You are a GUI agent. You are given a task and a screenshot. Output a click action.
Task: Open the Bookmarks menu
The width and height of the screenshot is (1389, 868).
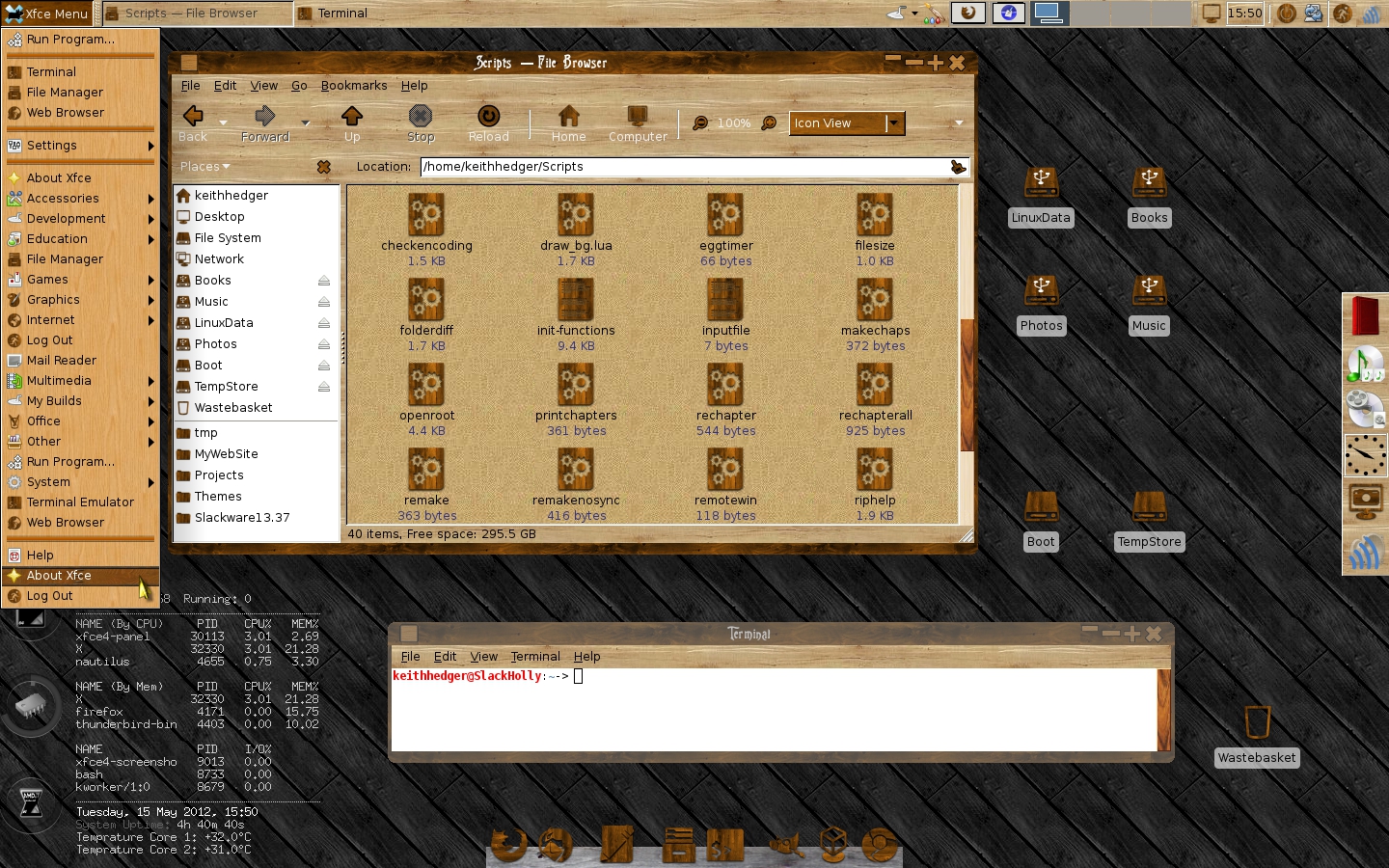click(x=354, y=86)
